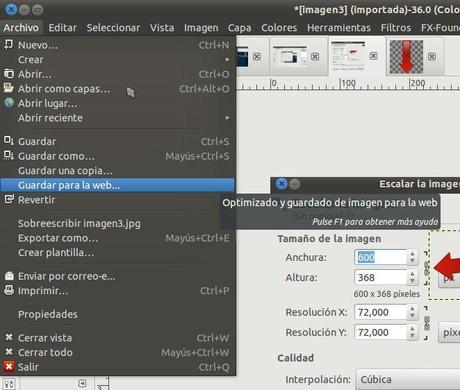Viewport: 460px width, 390px height.
Task: Toggle Anchura/Altura chain link
Action: pyautogui.click(x=426, y=268)
